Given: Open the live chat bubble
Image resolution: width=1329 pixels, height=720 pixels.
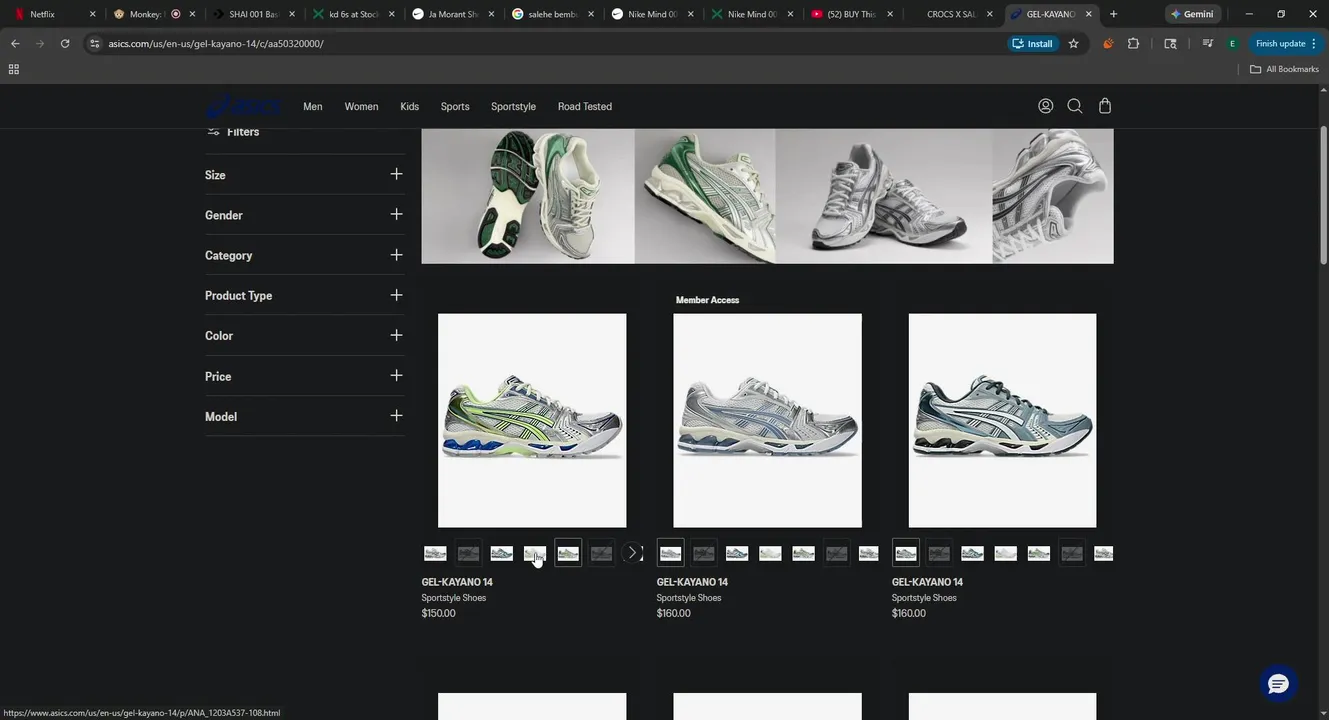Looking at the screenshot, I should pos(1278,684).
